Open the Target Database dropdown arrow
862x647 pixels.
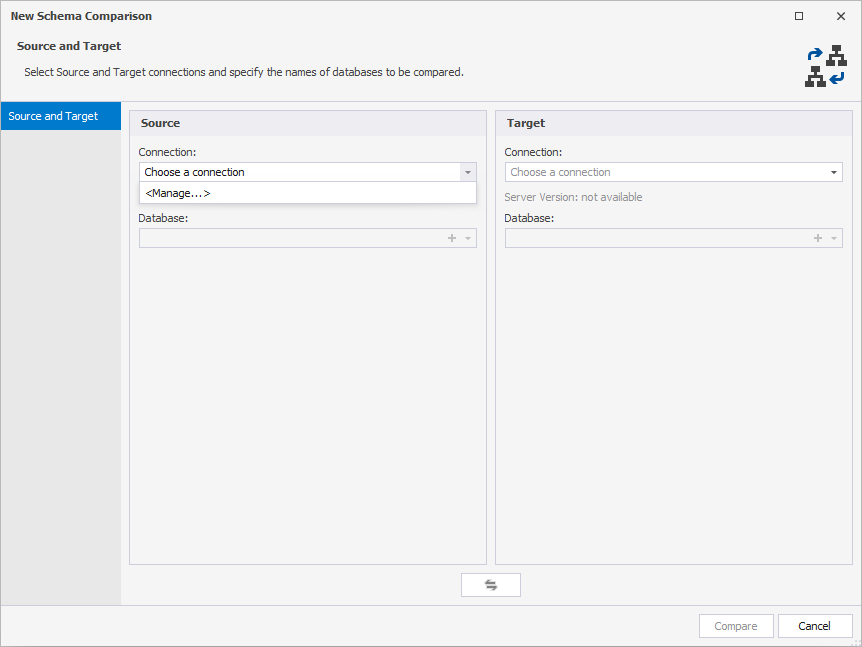pos(834,238)
